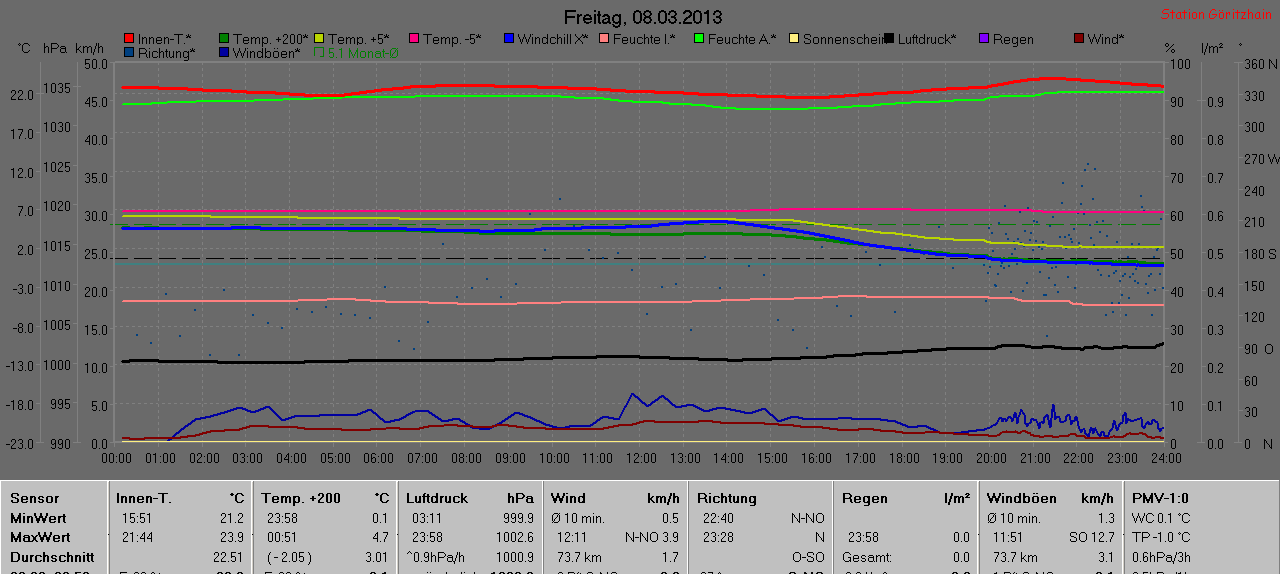This screenshot has height=574, width=1280.
Task: Click the 'O-SO' direction average value
Action: (x=807, y=557)
